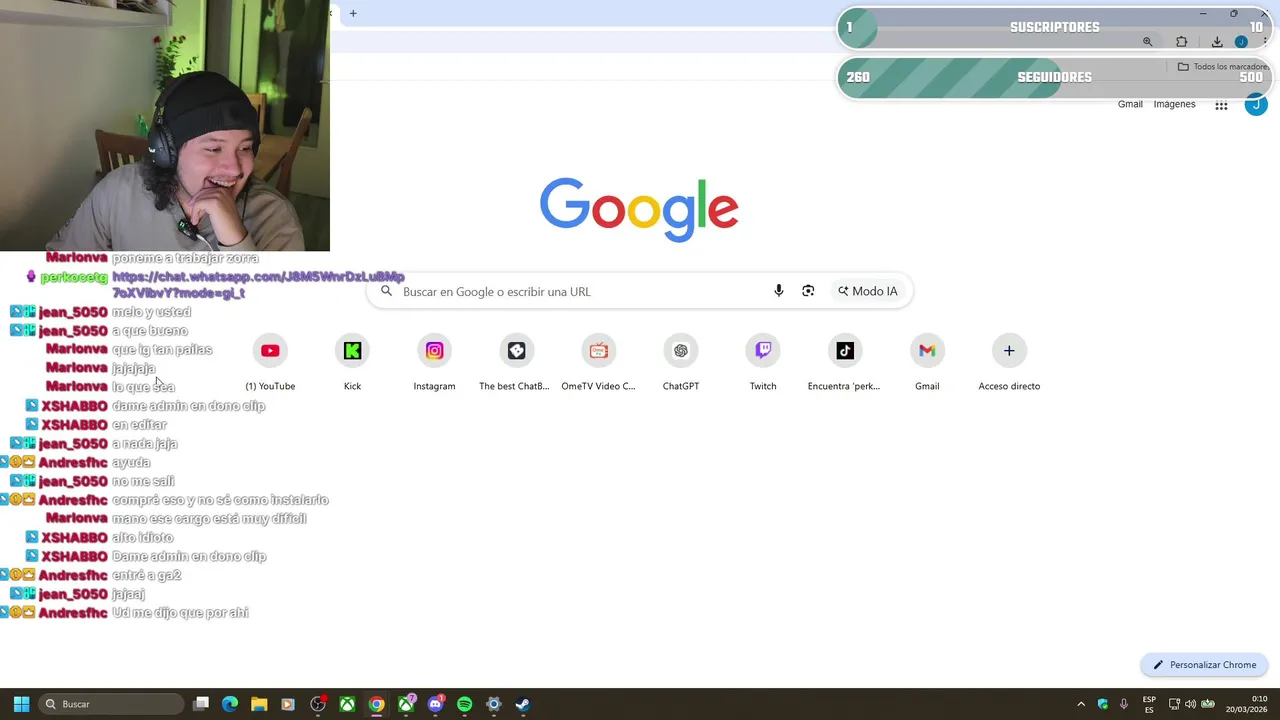Screen dimensions: 1280x720
Task: Switch to Chrome on the taskbar
Action: 376,704
